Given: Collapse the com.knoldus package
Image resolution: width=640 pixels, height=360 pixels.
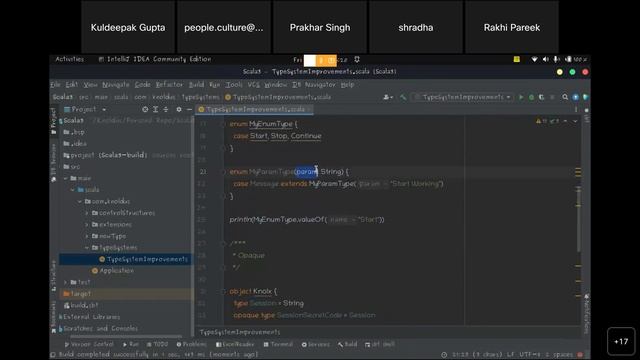Looking at the screenshot, I should click(80, 201).
